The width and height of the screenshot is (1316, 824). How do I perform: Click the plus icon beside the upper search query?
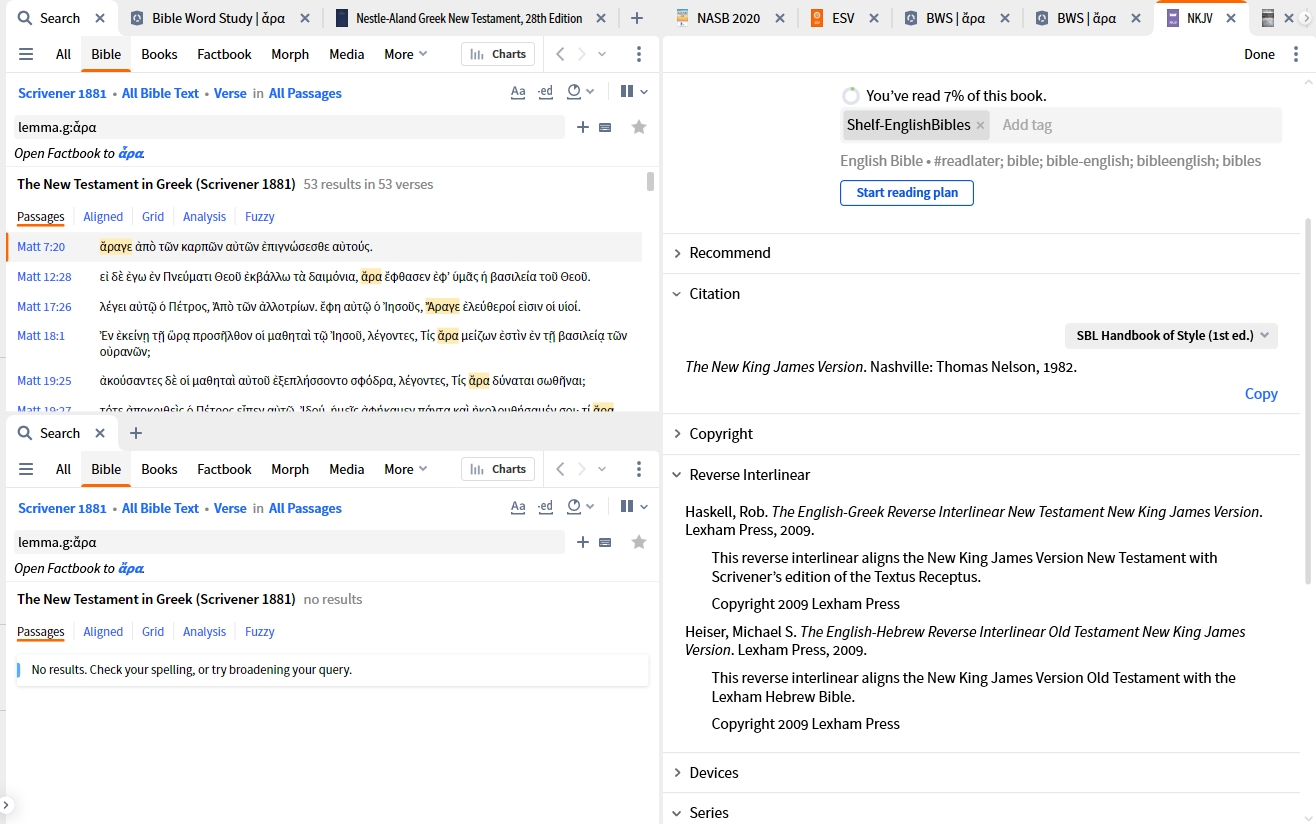pos(583,127)
